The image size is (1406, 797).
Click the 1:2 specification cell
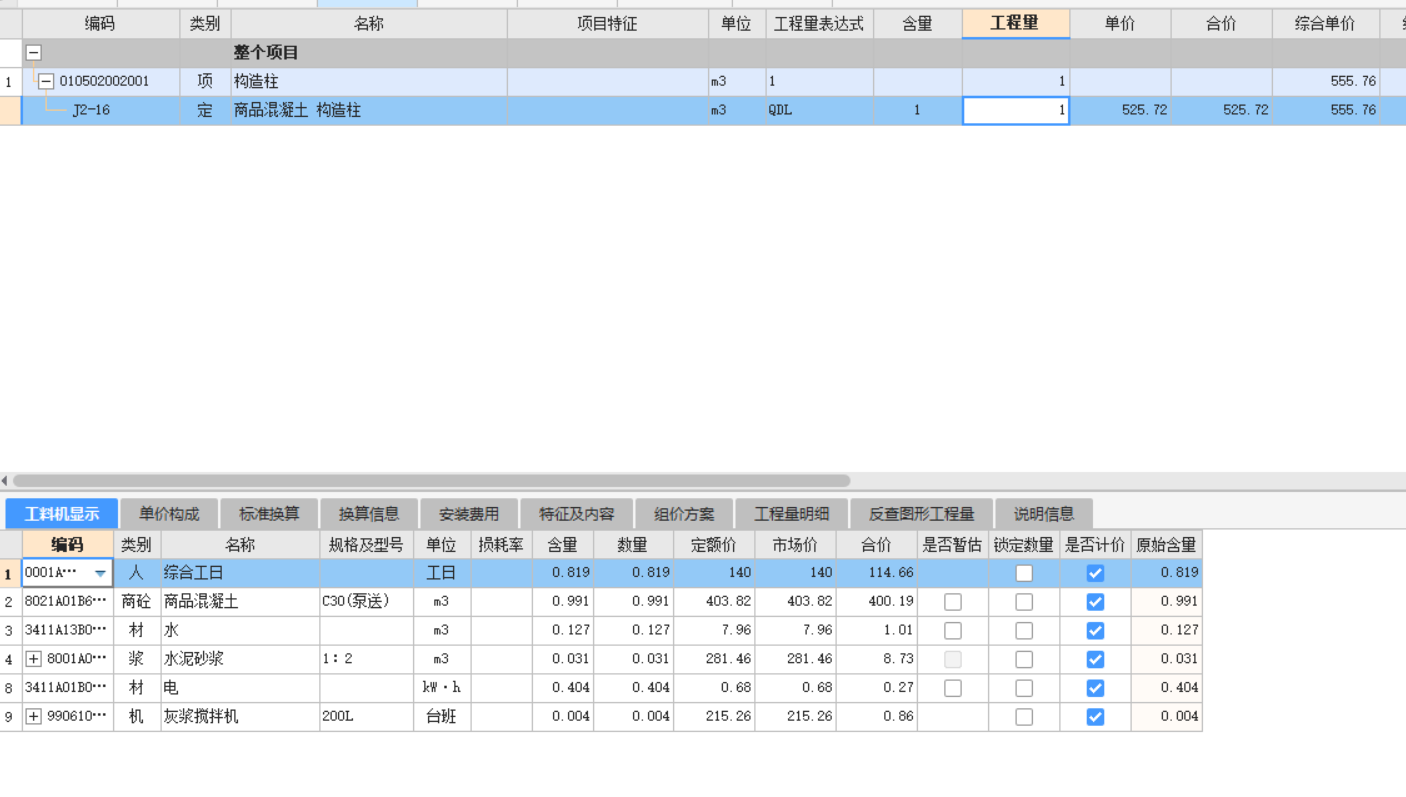click(x=366, y=659)
